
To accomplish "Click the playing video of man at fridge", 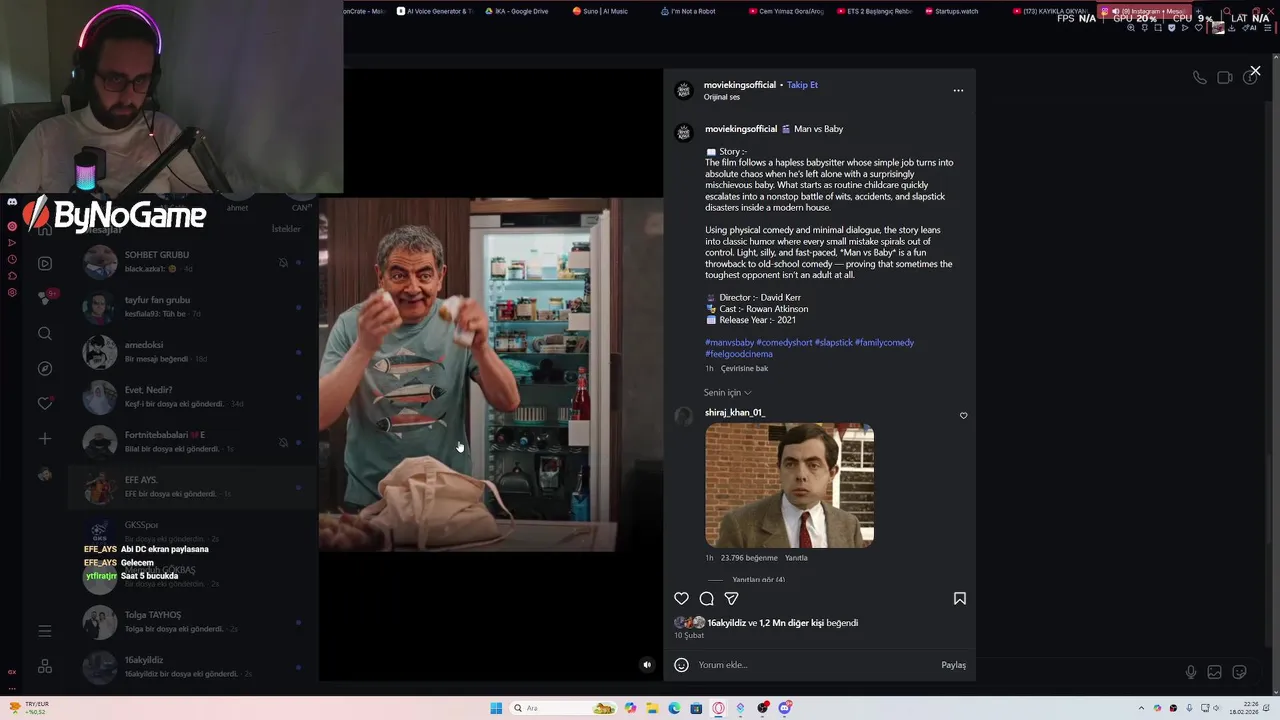I will [x=490, y=375].
